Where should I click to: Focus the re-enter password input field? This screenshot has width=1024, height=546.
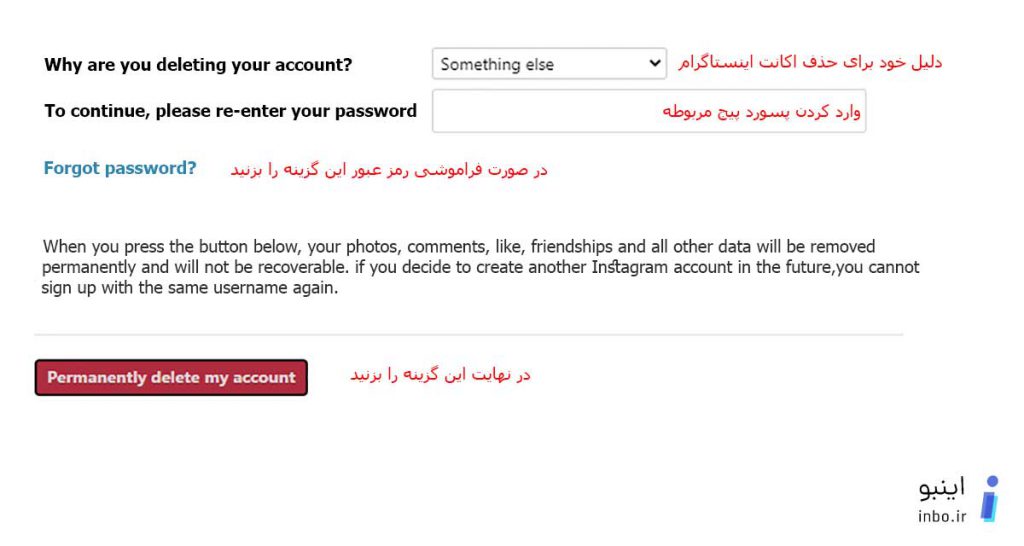point(649,111)
